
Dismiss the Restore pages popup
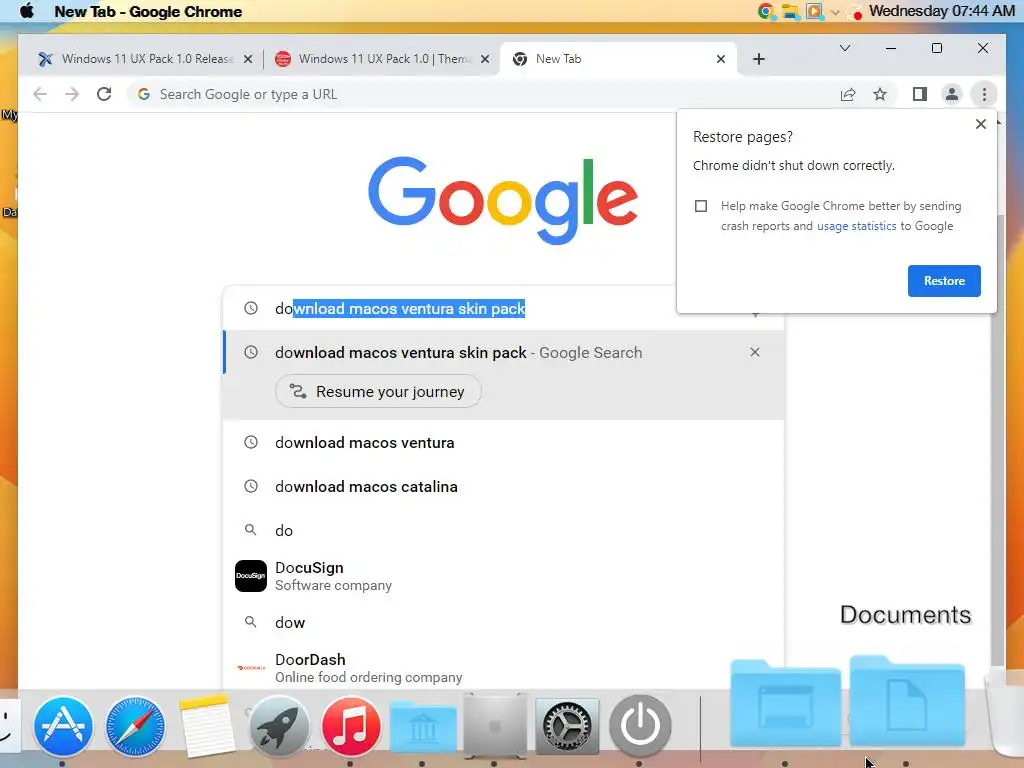(980, 124)
